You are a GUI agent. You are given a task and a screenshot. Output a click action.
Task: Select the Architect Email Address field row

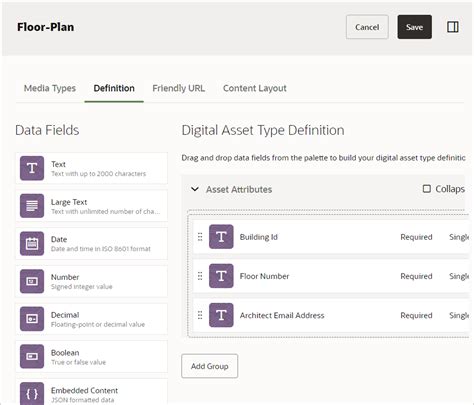click(331, 315)
